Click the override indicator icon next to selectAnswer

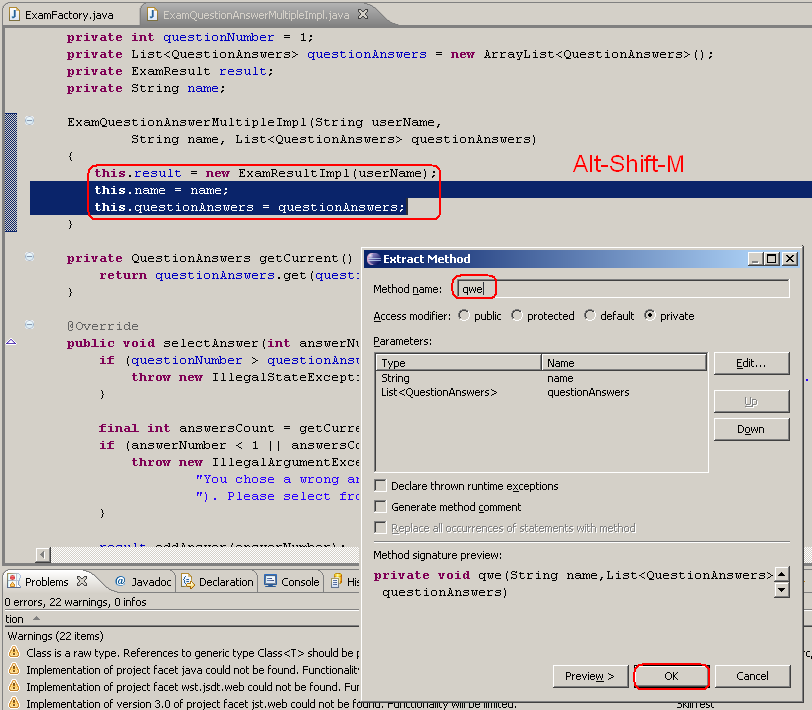[x=10, y=343]
